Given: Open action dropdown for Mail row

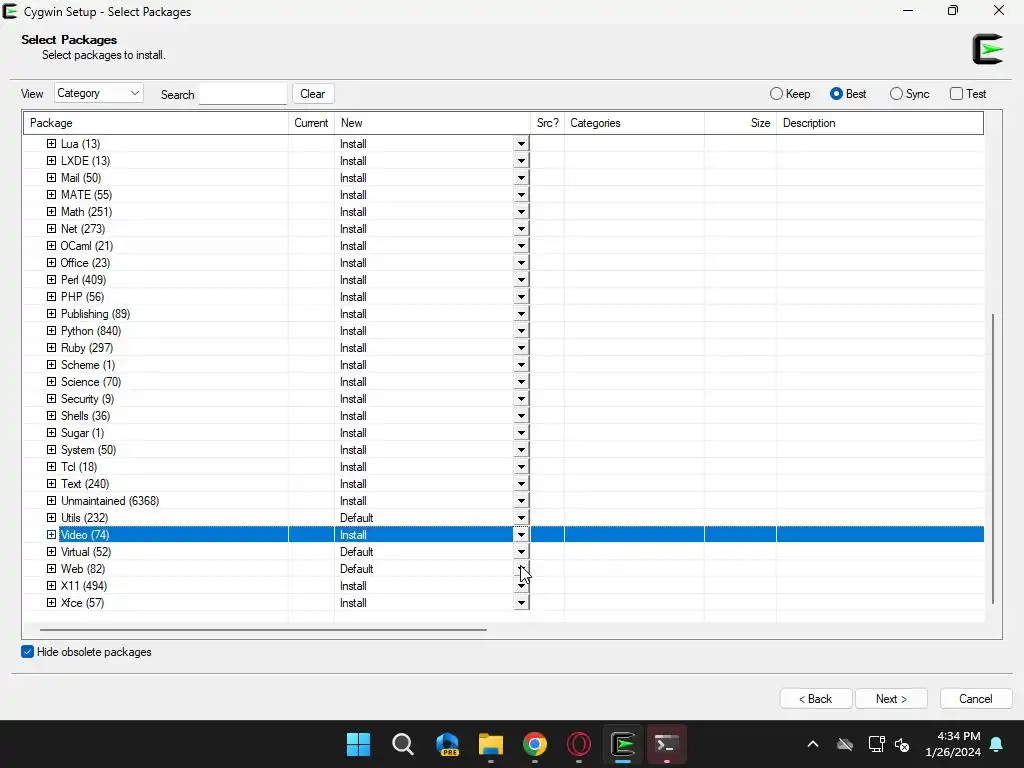Looking at the screenshot, I should coord(521,178).
